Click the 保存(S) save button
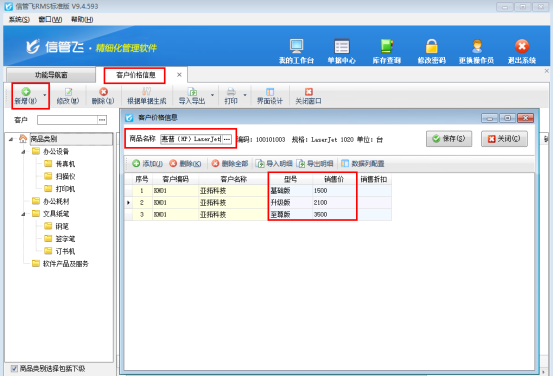This screenshot has height=377, width=554. [449, 139]
